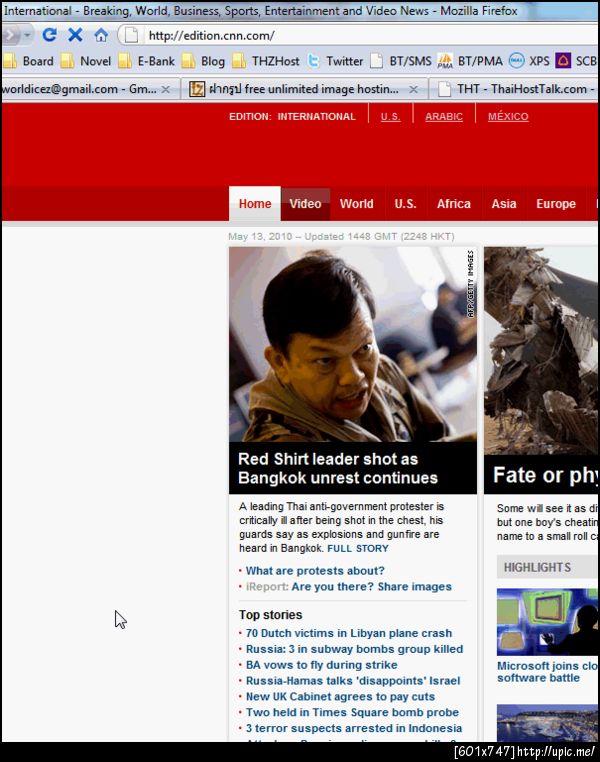Screen dimensions: 600x762
Task: Open 'Two held in Times Square bomb probe'
Action: pyautogui.click(x=352, y=712)
